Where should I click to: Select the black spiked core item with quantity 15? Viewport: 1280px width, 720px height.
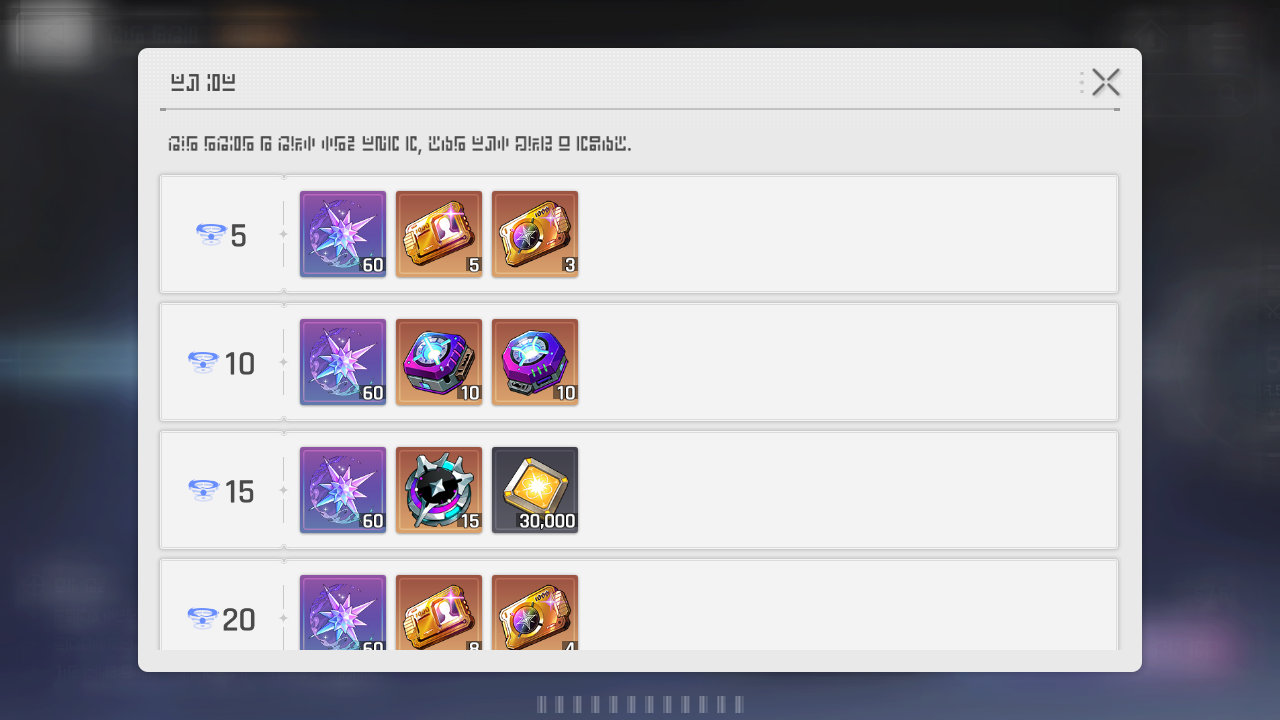coord(439,490)
